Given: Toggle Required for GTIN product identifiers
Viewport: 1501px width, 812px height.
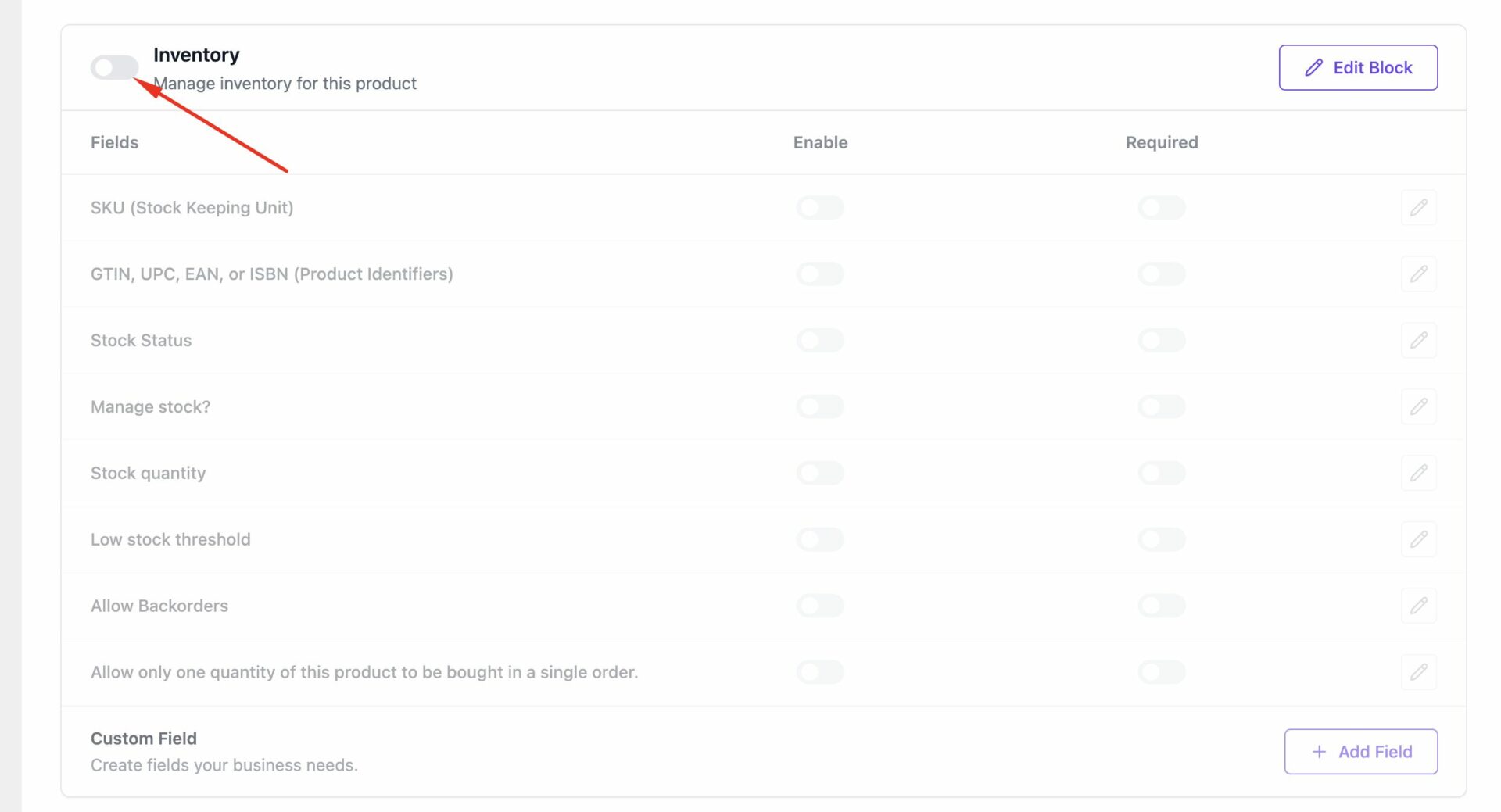Looking at the screenshot, I should [1161, 274].
